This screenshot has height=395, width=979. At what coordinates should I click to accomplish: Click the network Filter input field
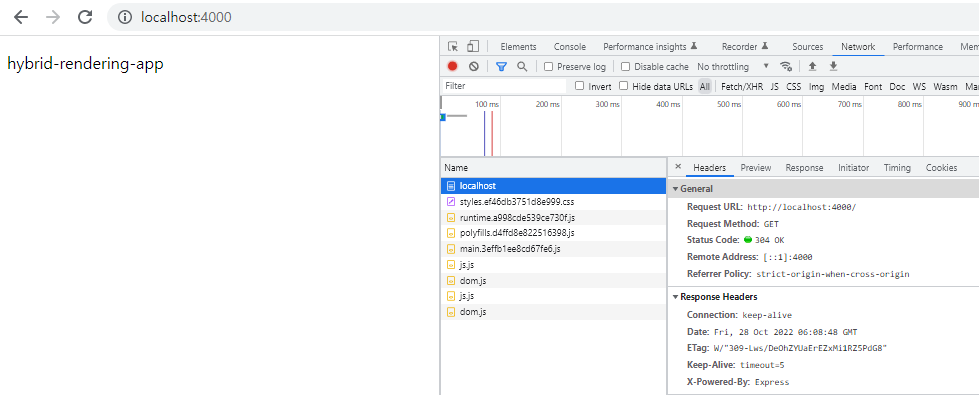pos(504,86)
